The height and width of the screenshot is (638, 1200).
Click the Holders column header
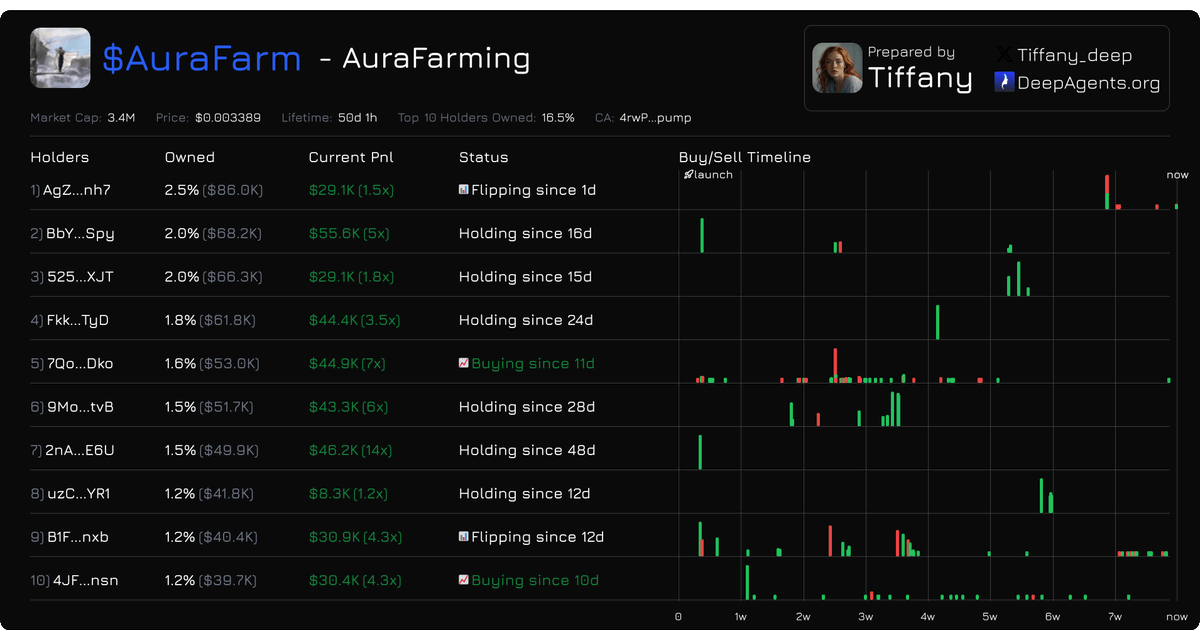59,157
